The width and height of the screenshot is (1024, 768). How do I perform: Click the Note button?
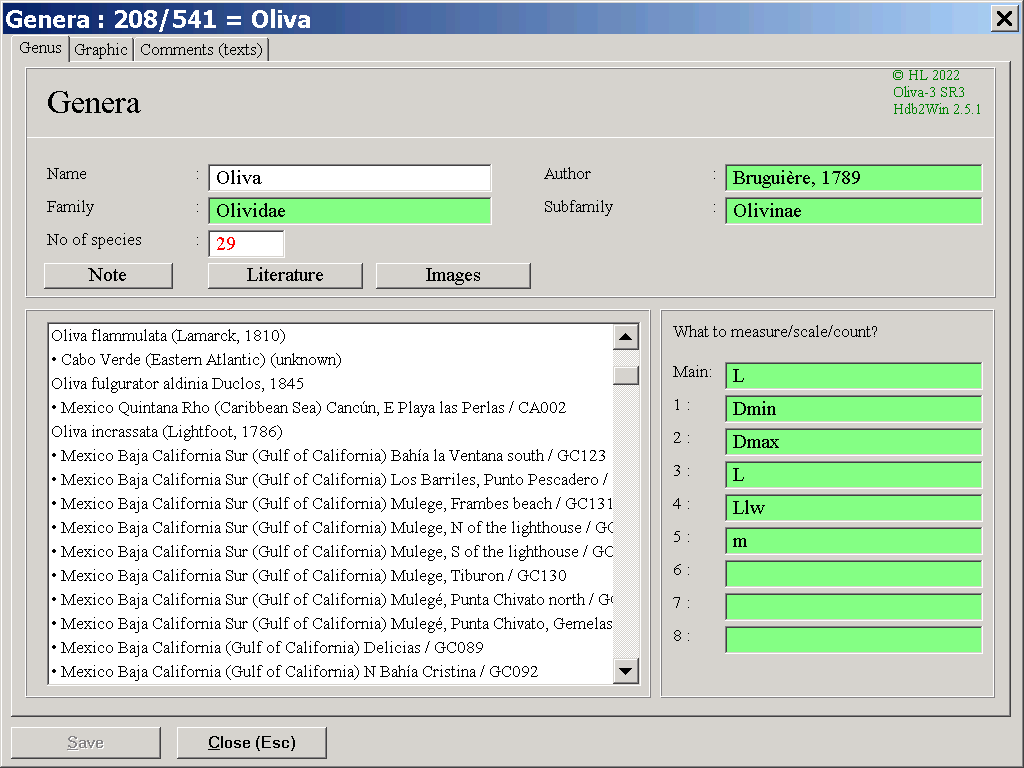point(108,276)
